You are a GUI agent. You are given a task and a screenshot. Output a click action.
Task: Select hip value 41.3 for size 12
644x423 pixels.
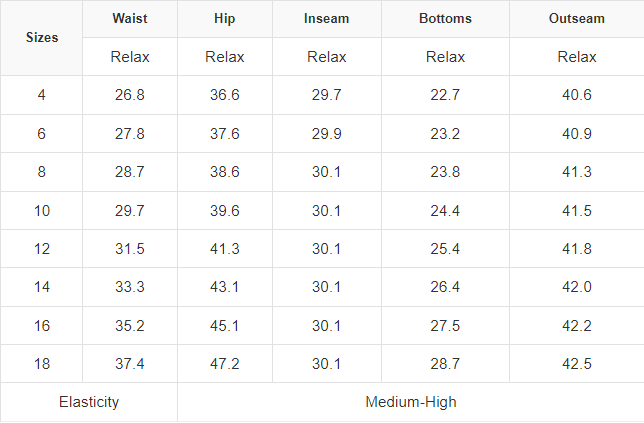pyautogui.click(x=225, y=249)
